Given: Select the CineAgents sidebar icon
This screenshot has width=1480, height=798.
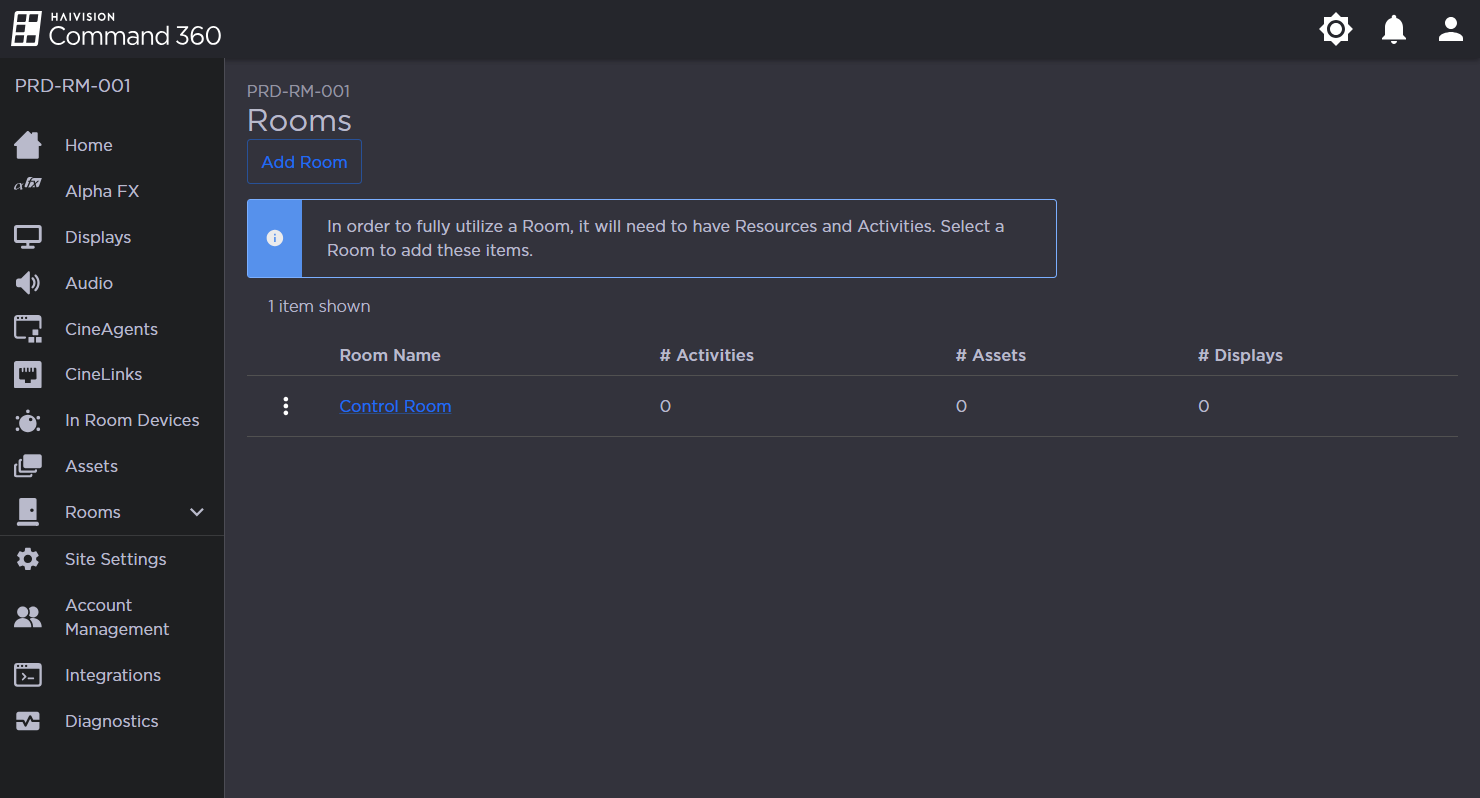Looking at the screenshot, I should (28, 329).
